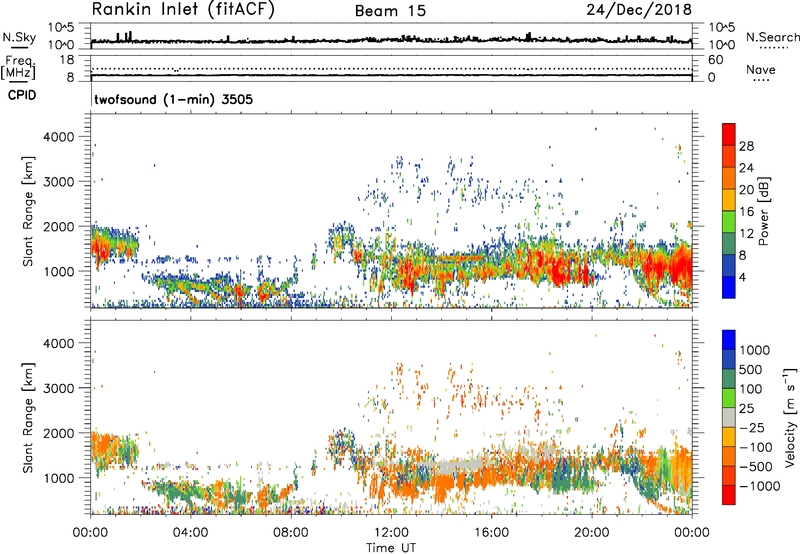This screenshot has width=800, height=554.
Task: Click the 16:00 time tick label
Action: coord(491,533)
